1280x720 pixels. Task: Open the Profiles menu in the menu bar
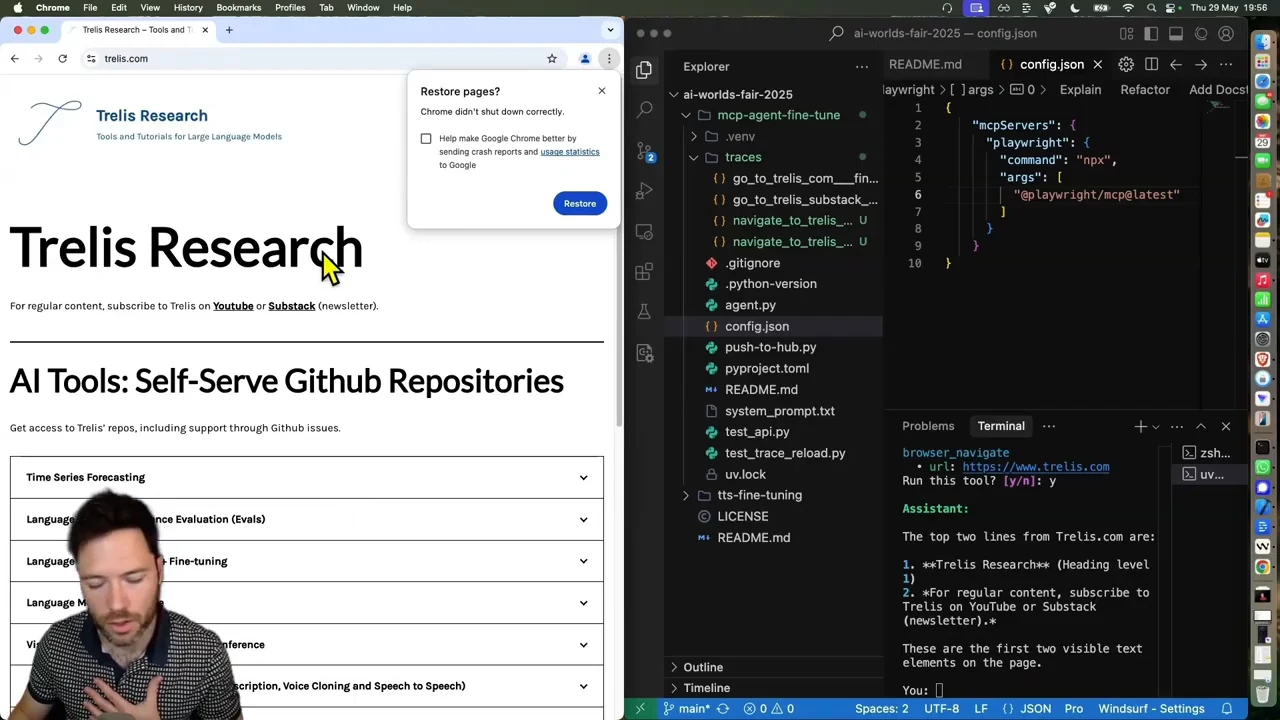290,8
